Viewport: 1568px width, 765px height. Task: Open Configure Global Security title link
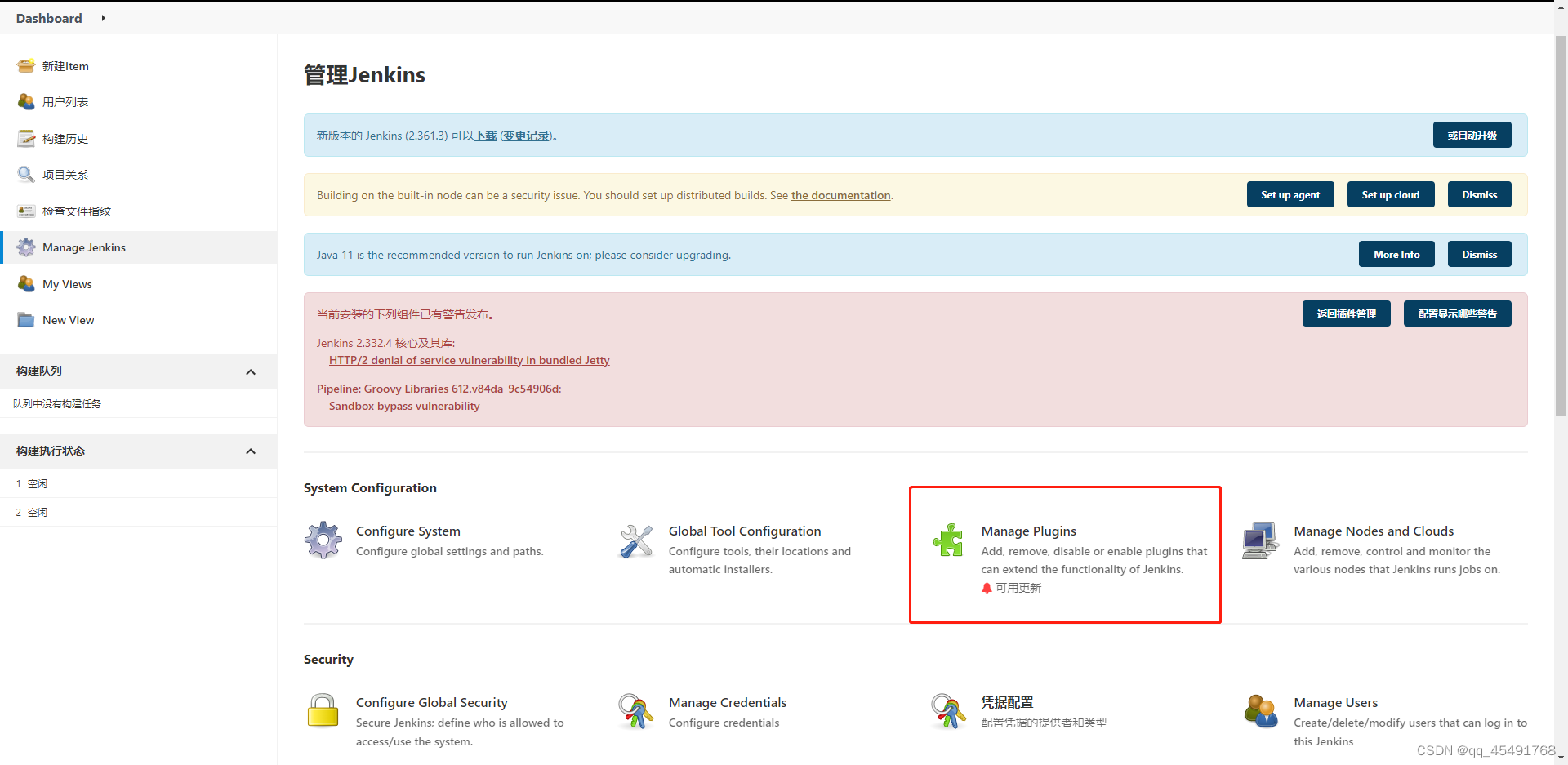pos(432,703)
